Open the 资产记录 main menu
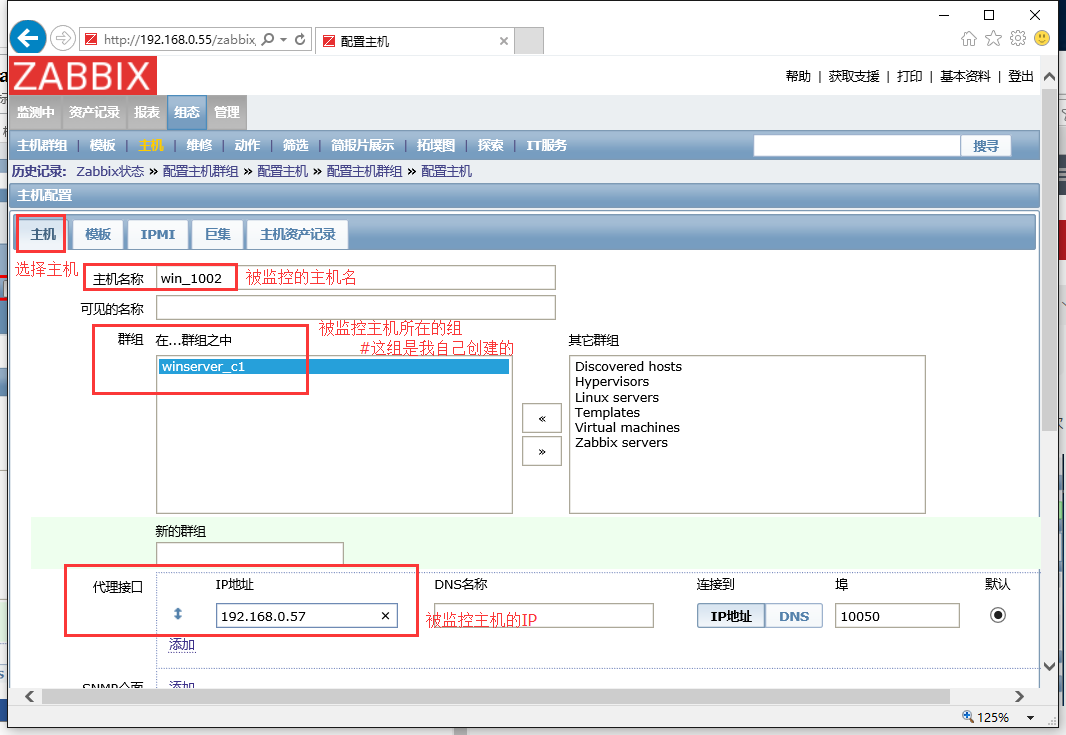1066x735 pixels. pyautogui.click(x=94, y=112)
